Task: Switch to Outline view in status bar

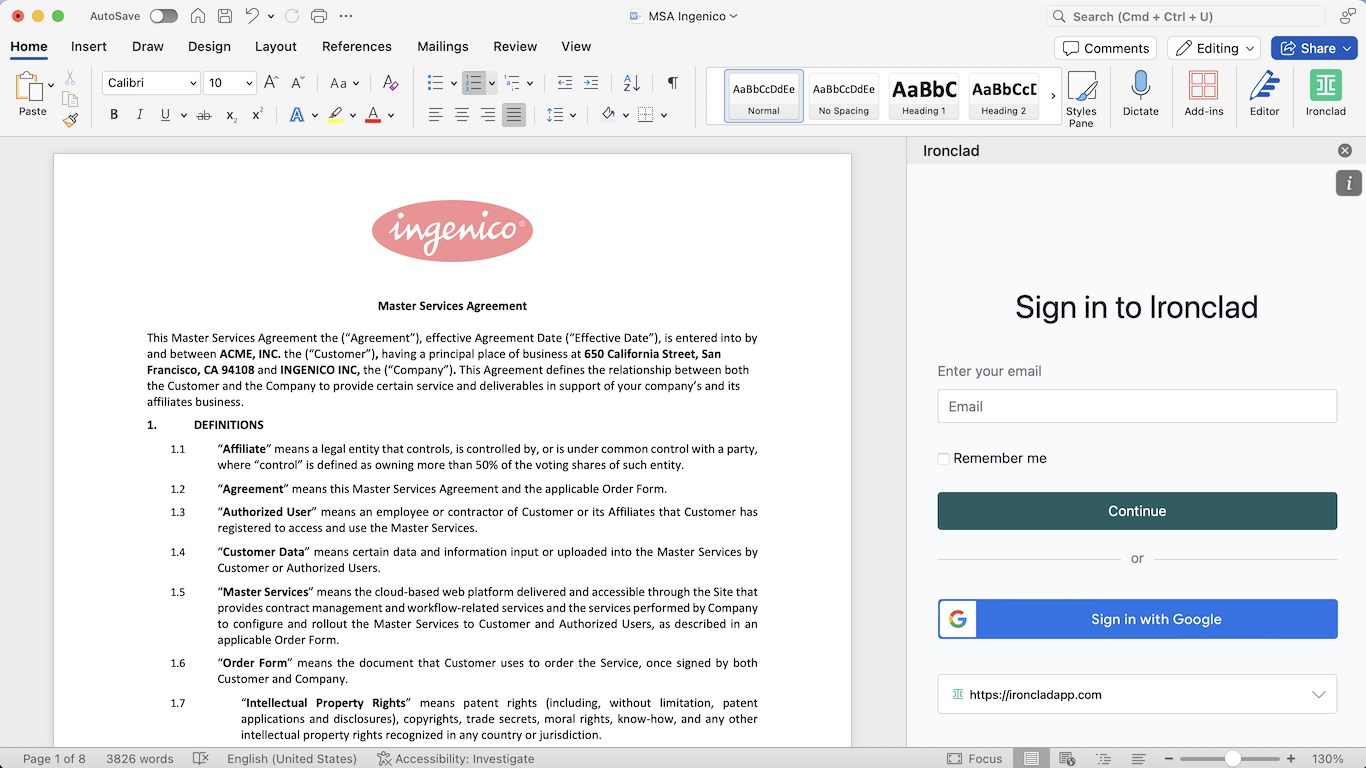Action: 1103,759
